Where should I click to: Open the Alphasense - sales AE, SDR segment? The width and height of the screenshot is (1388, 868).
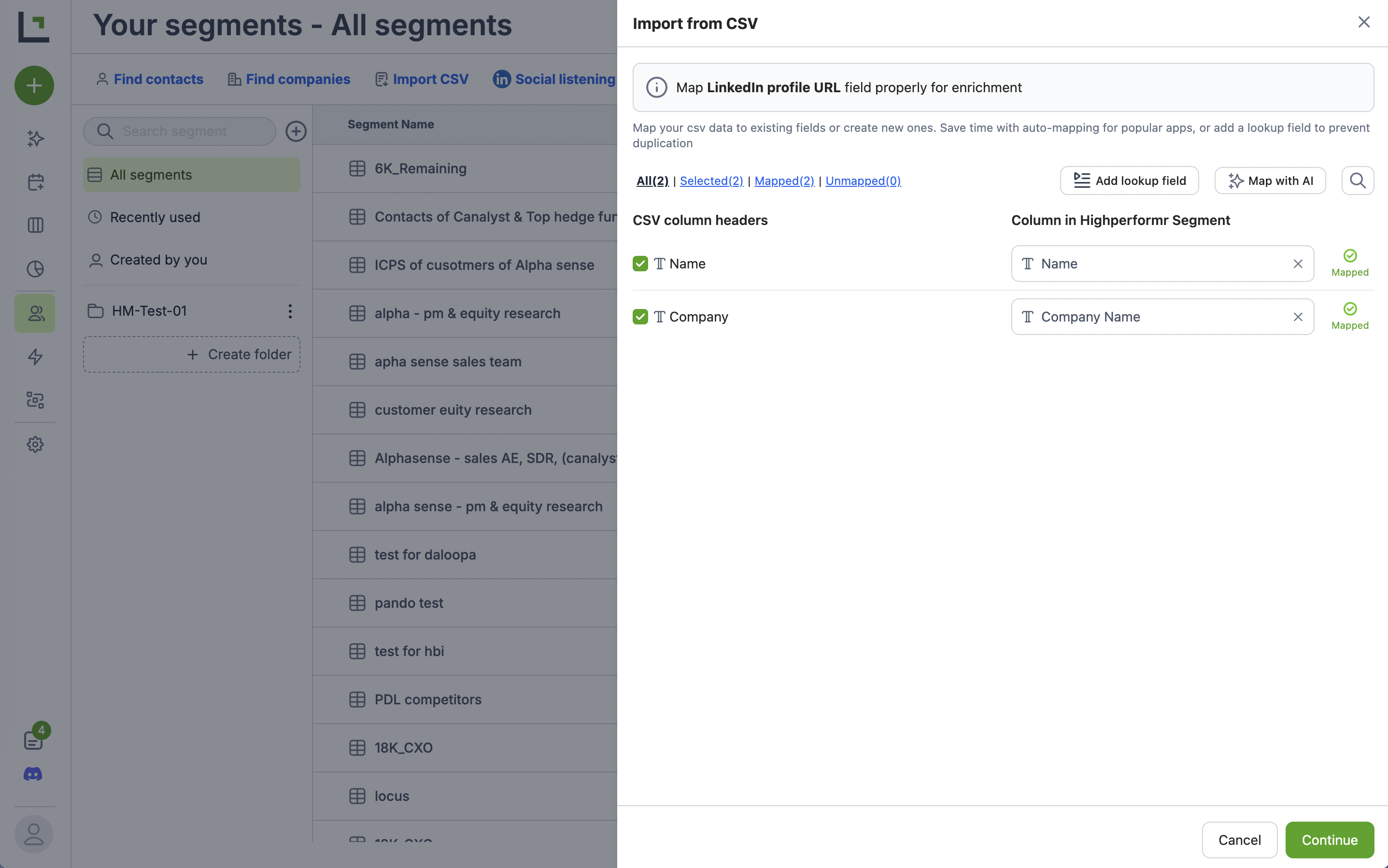click(496, 459)
